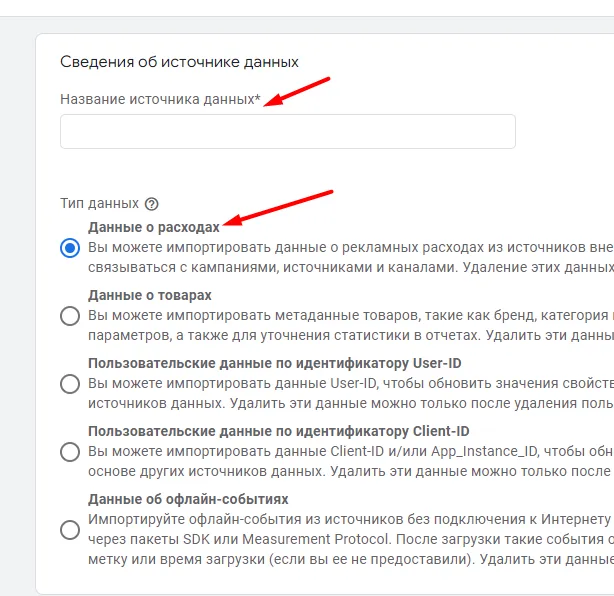Click the Сведения об источнике данных heading
This screenshot has height=596, width=614.
pos(179,62)
